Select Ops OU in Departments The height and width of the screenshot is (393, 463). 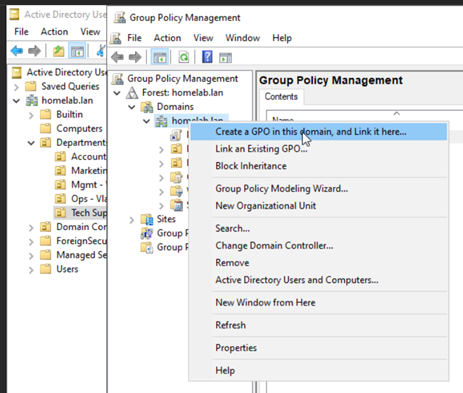click(89, 199)
